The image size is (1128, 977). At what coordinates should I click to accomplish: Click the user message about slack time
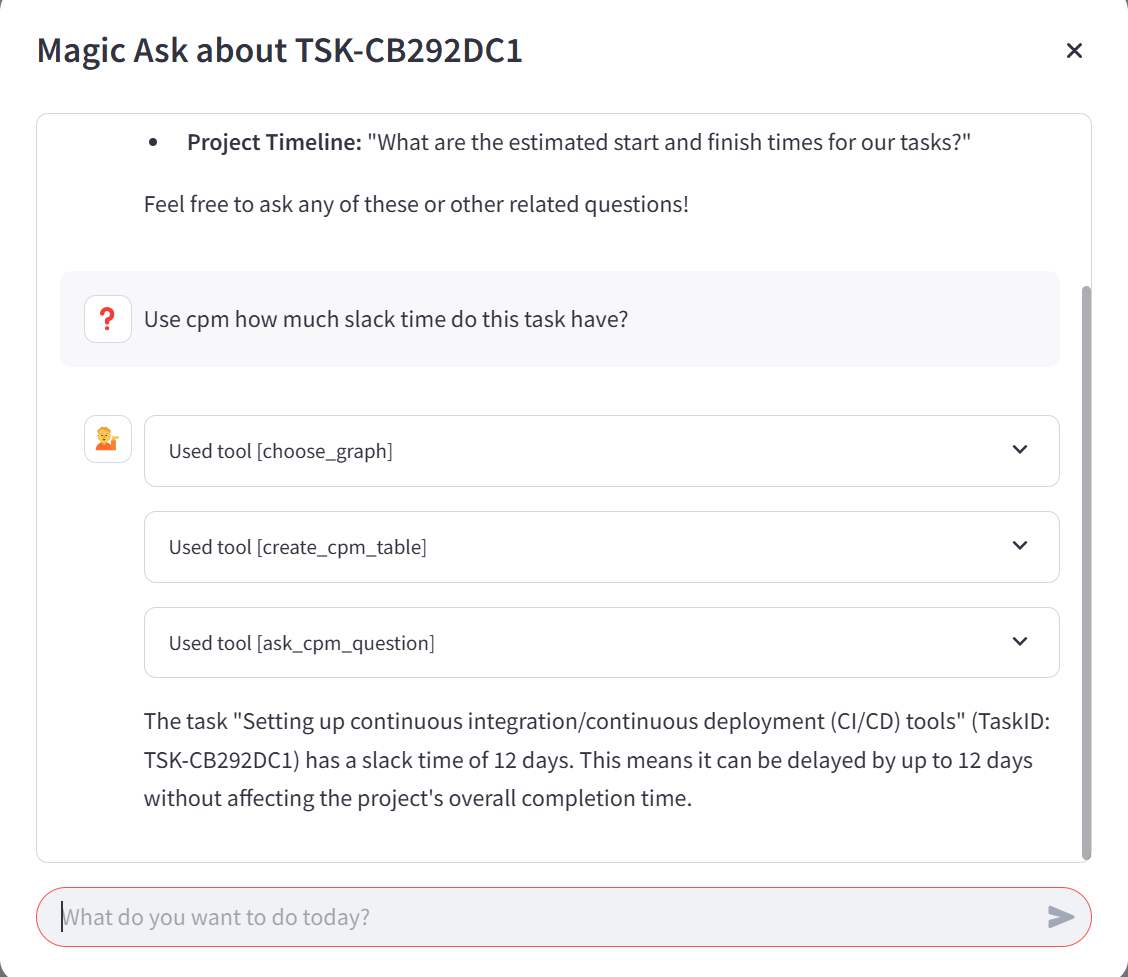pyautogui.click(x=386, y=320)
